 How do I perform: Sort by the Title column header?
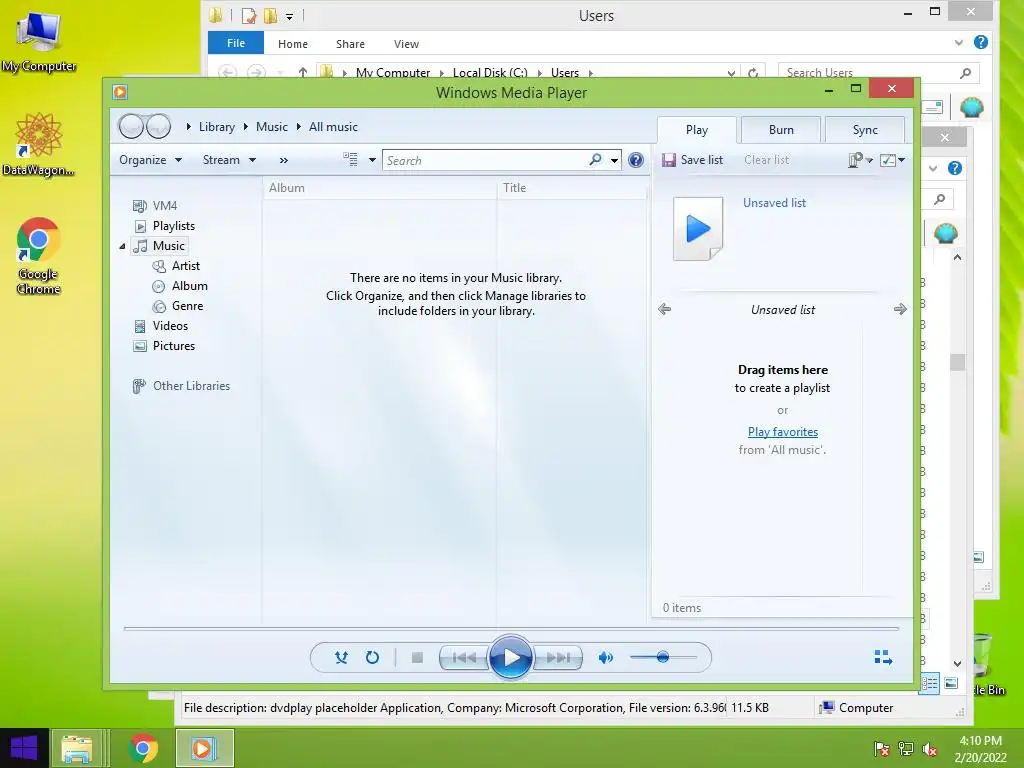[x=571, y=188]
